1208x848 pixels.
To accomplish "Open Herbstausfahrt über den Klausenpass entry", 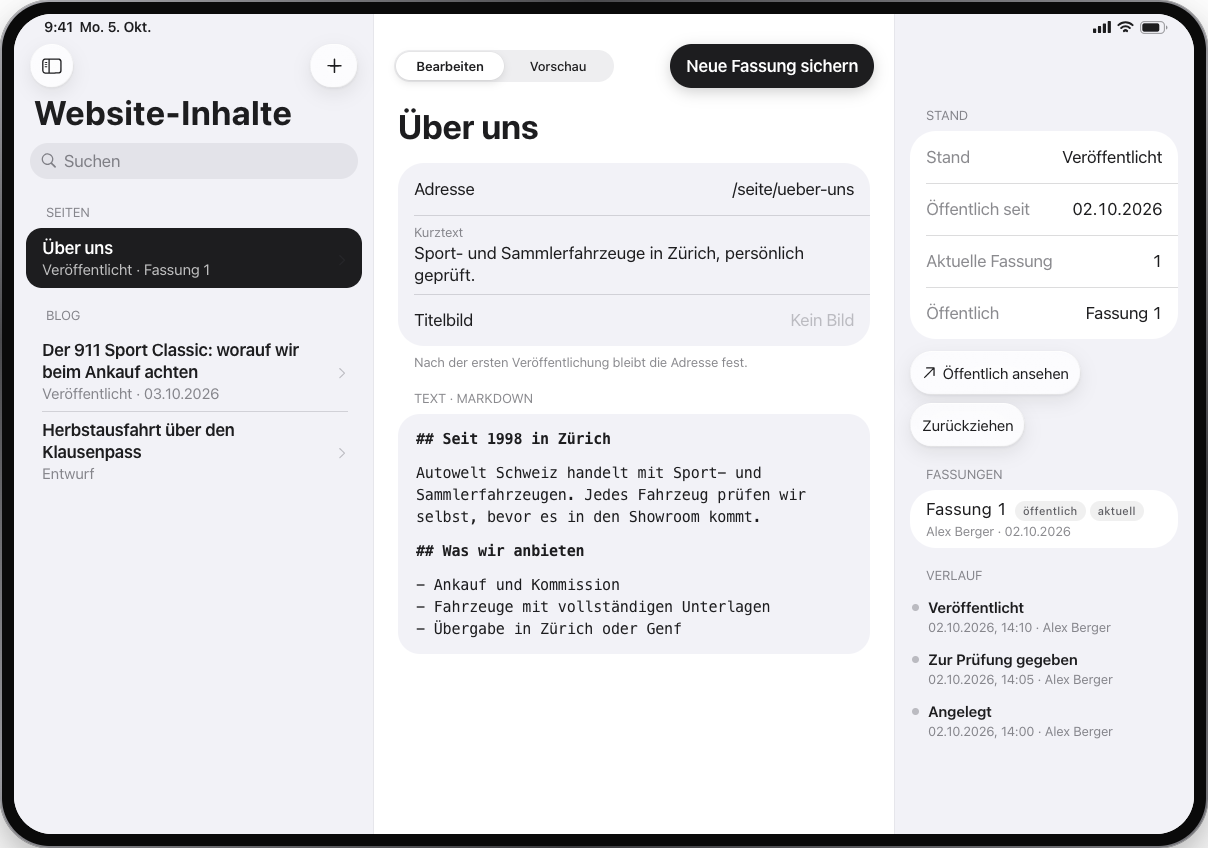I will [194, 451].
